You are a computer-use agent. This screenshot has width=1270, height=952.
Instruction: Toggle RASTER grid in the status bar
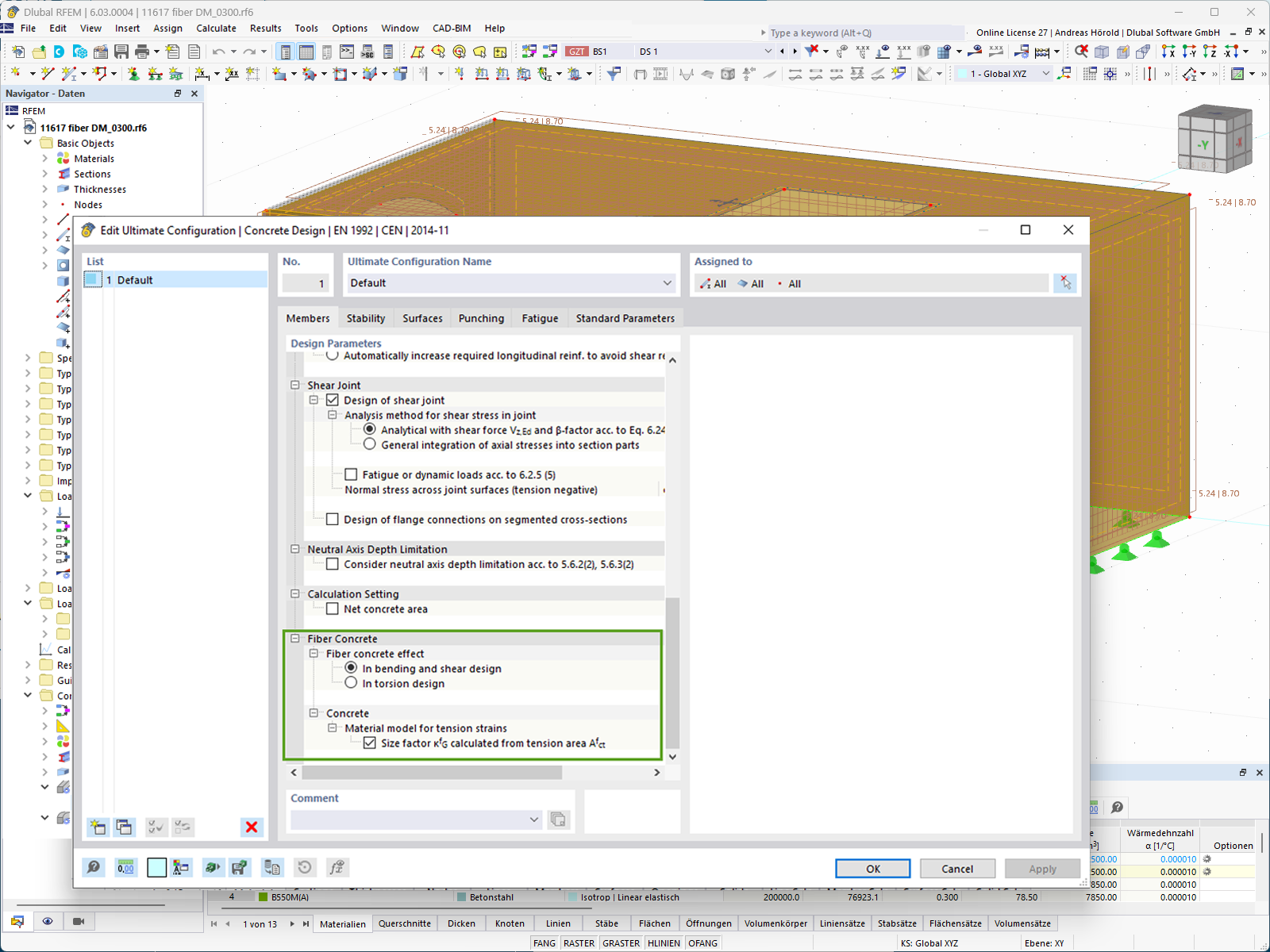tap(579, 943)
